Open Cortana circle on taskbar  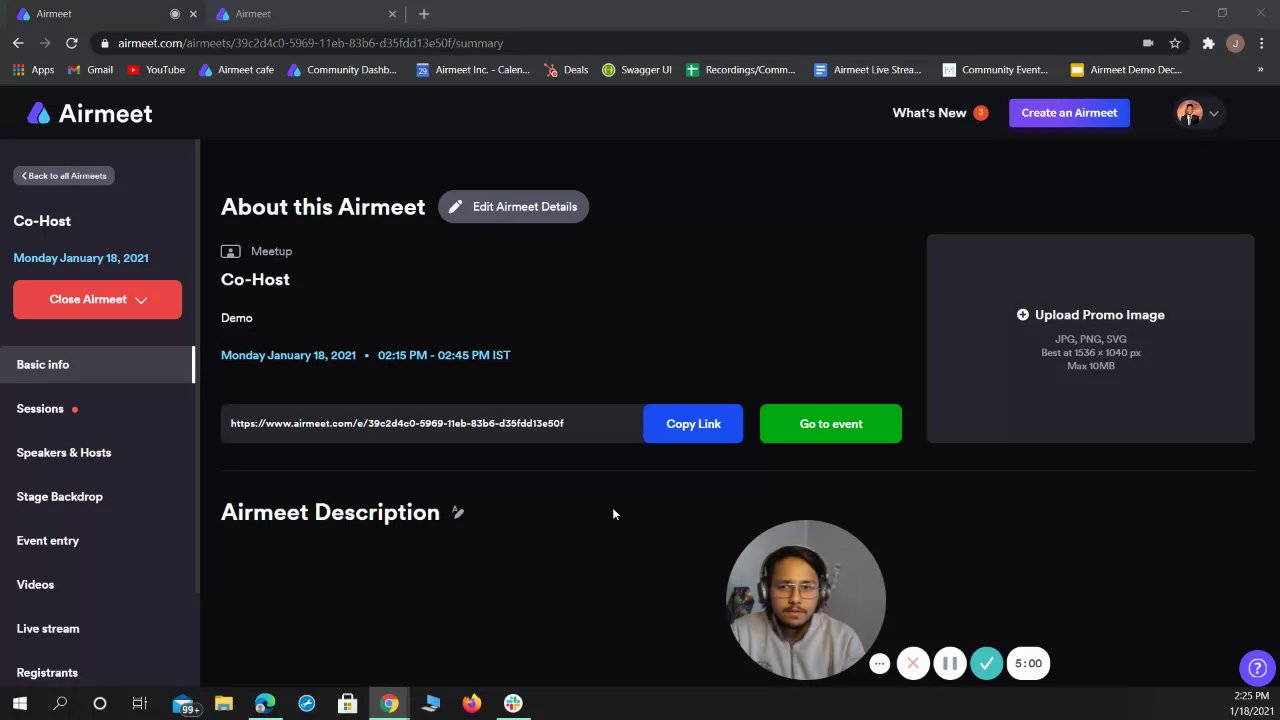(x=100, y=703)
